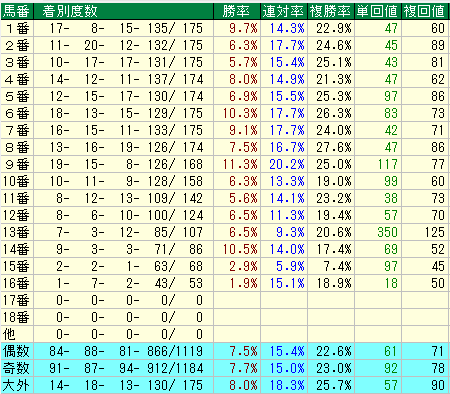The width and height of the screenshot is (450, 394).
Task: Select the 8番 row label
Action: [x=17, y=148]
